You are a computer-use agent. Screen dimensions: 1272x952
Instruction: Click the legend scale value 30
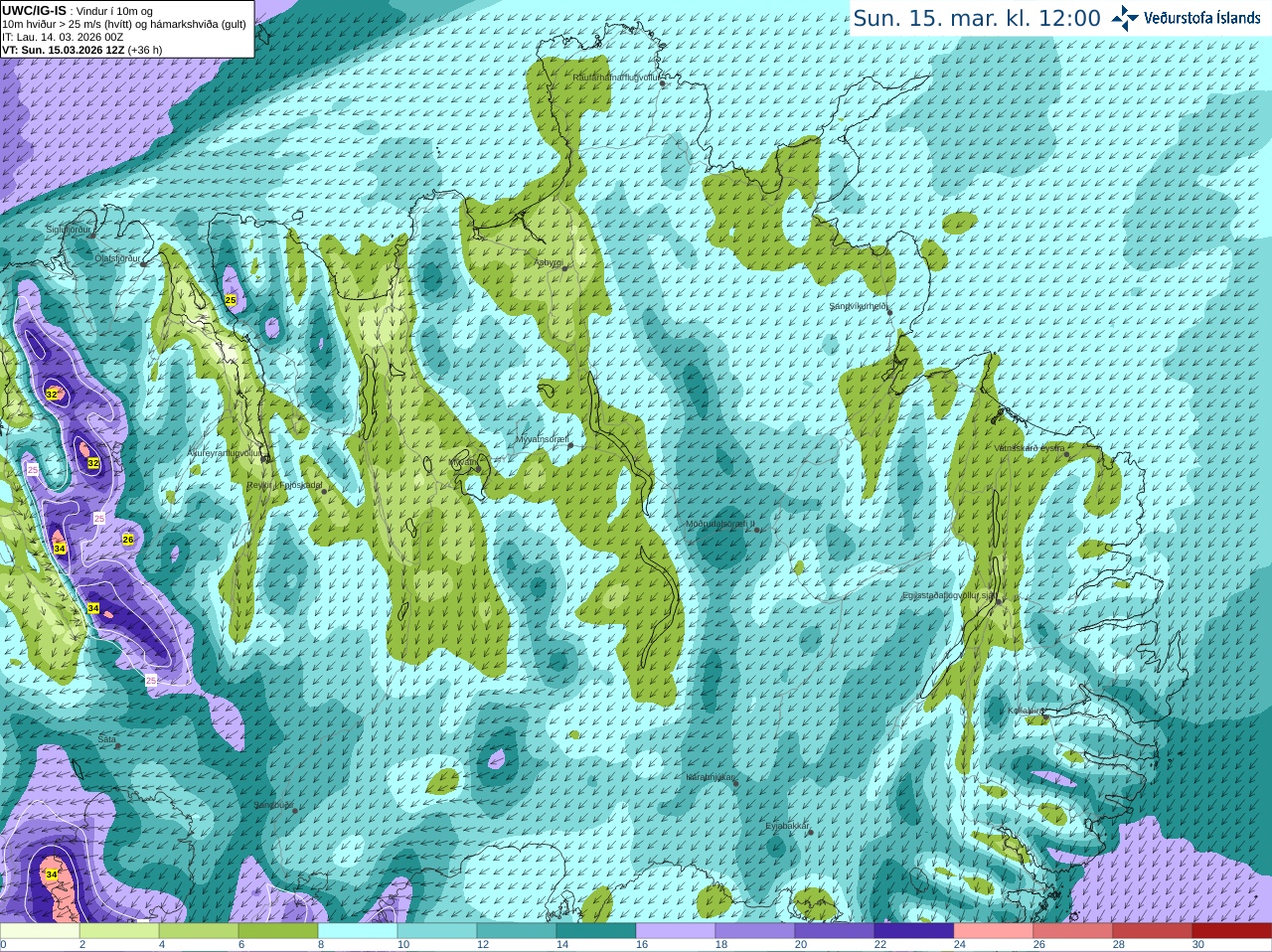1198,945
